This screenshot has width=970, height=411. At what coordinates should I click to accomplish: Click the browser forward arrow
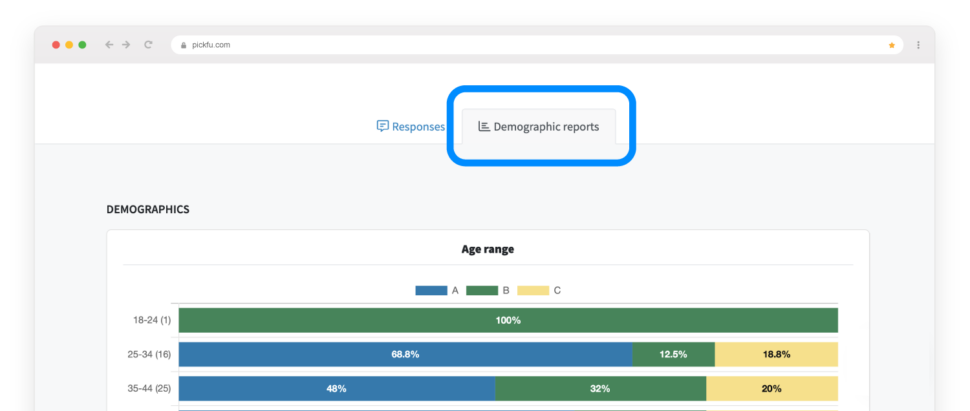[126, 45]
